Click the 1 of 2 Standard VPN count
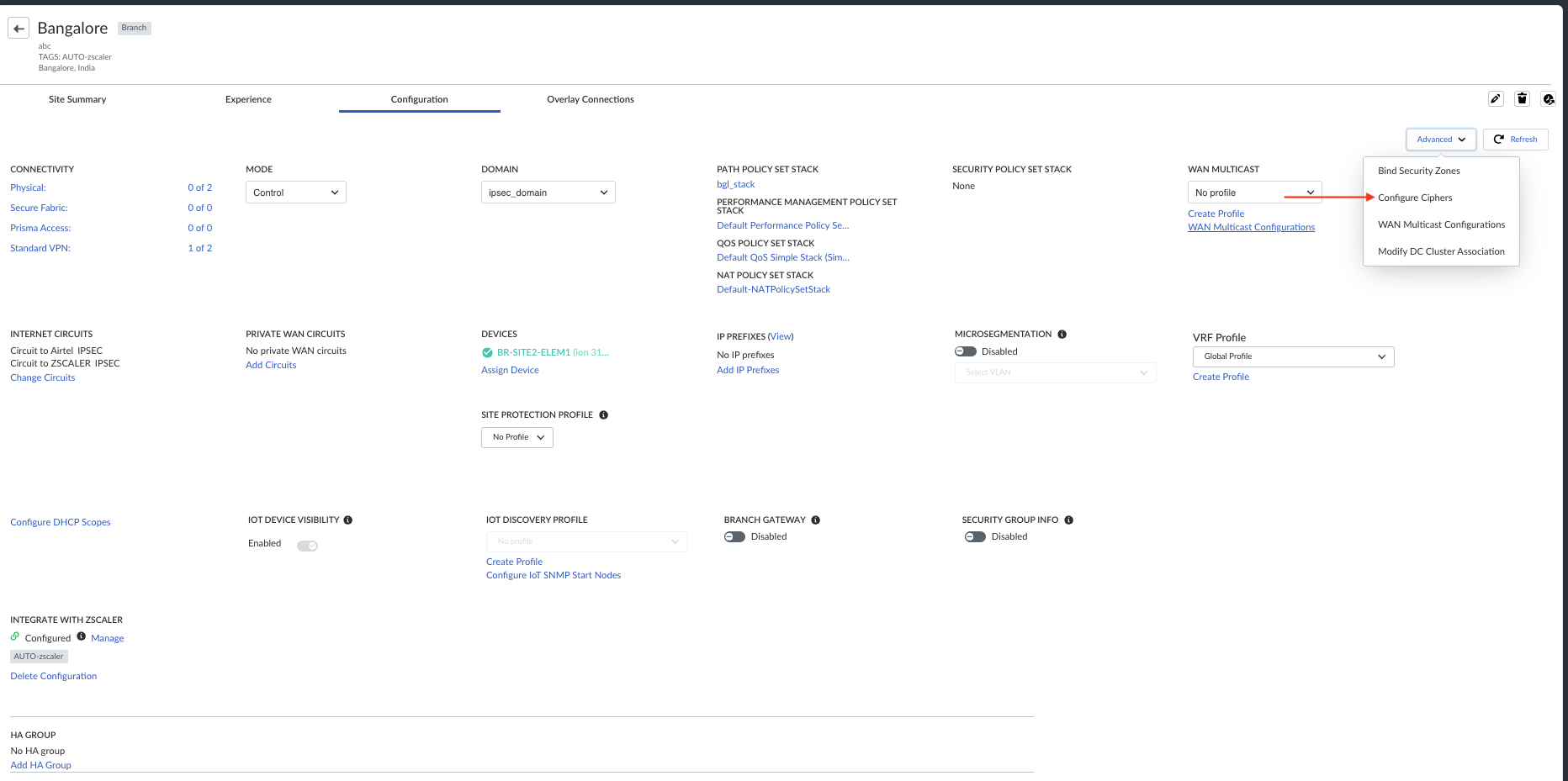 pos(200,248)
